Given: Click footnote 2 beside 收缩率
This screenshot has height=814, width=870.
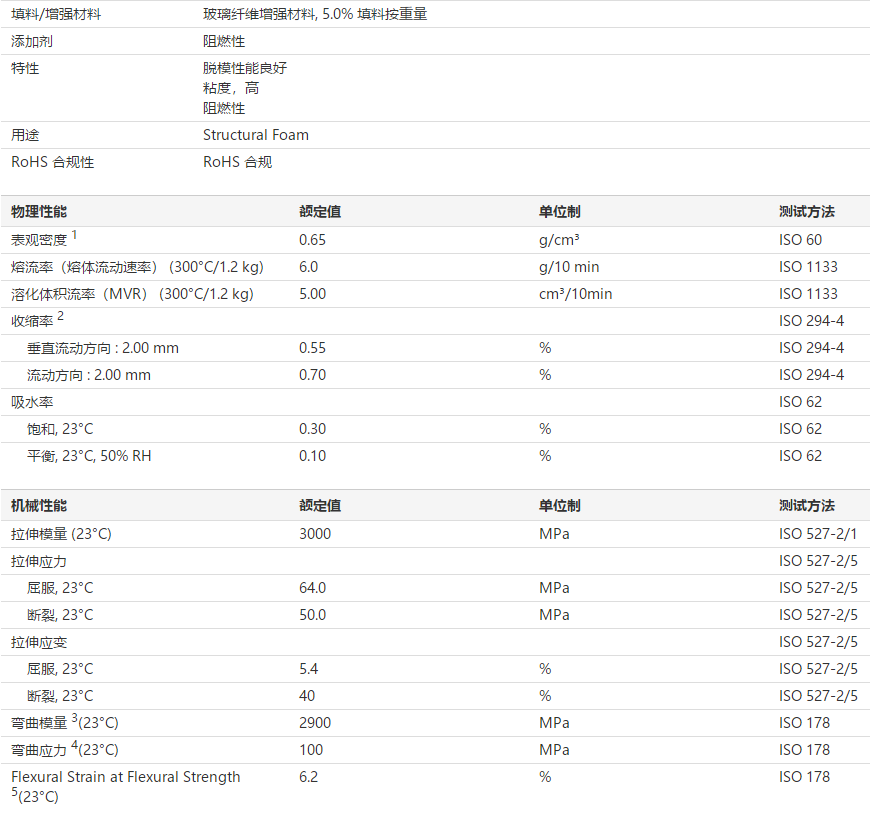Looking at the screenshot, I should coord(60,316).
